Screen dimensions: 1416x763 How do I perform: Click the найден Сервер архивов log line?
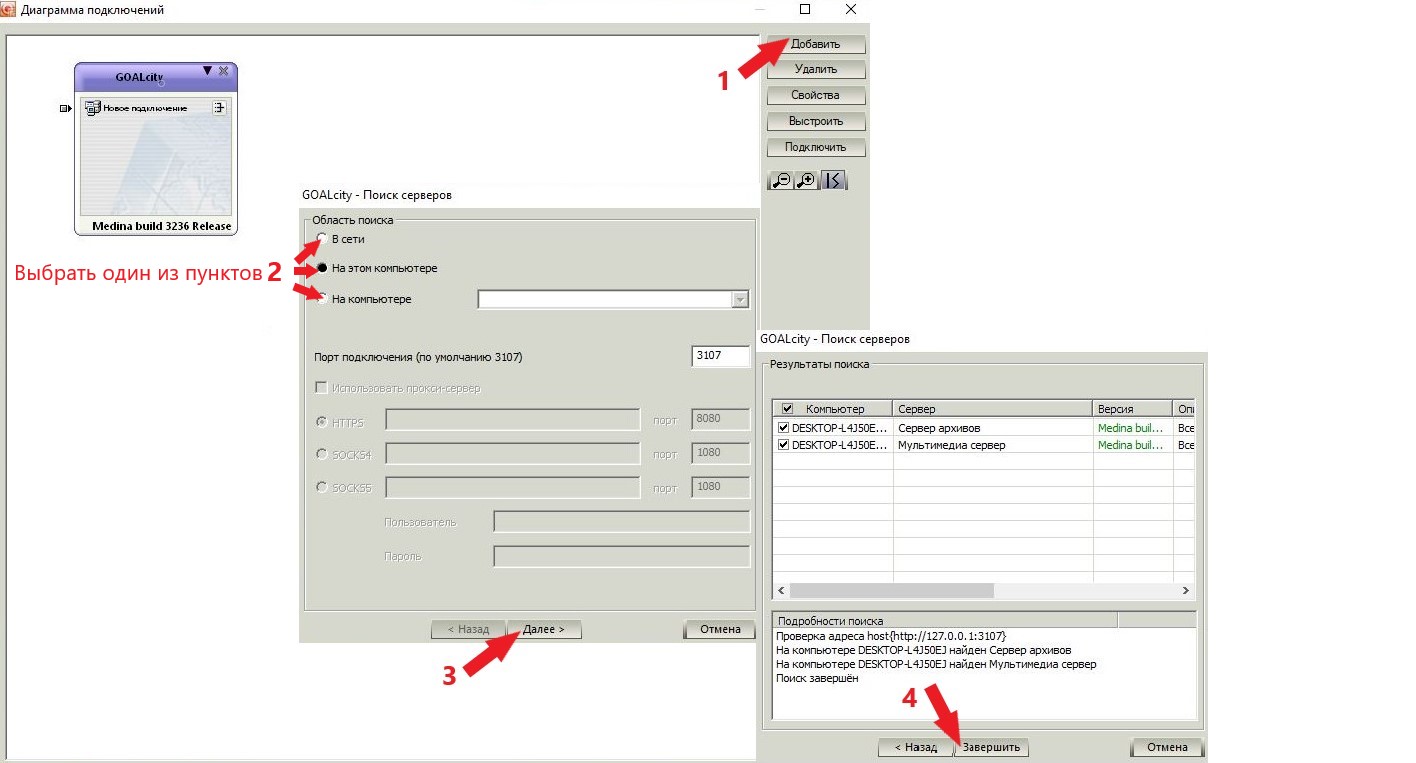[x=923, y=650]
